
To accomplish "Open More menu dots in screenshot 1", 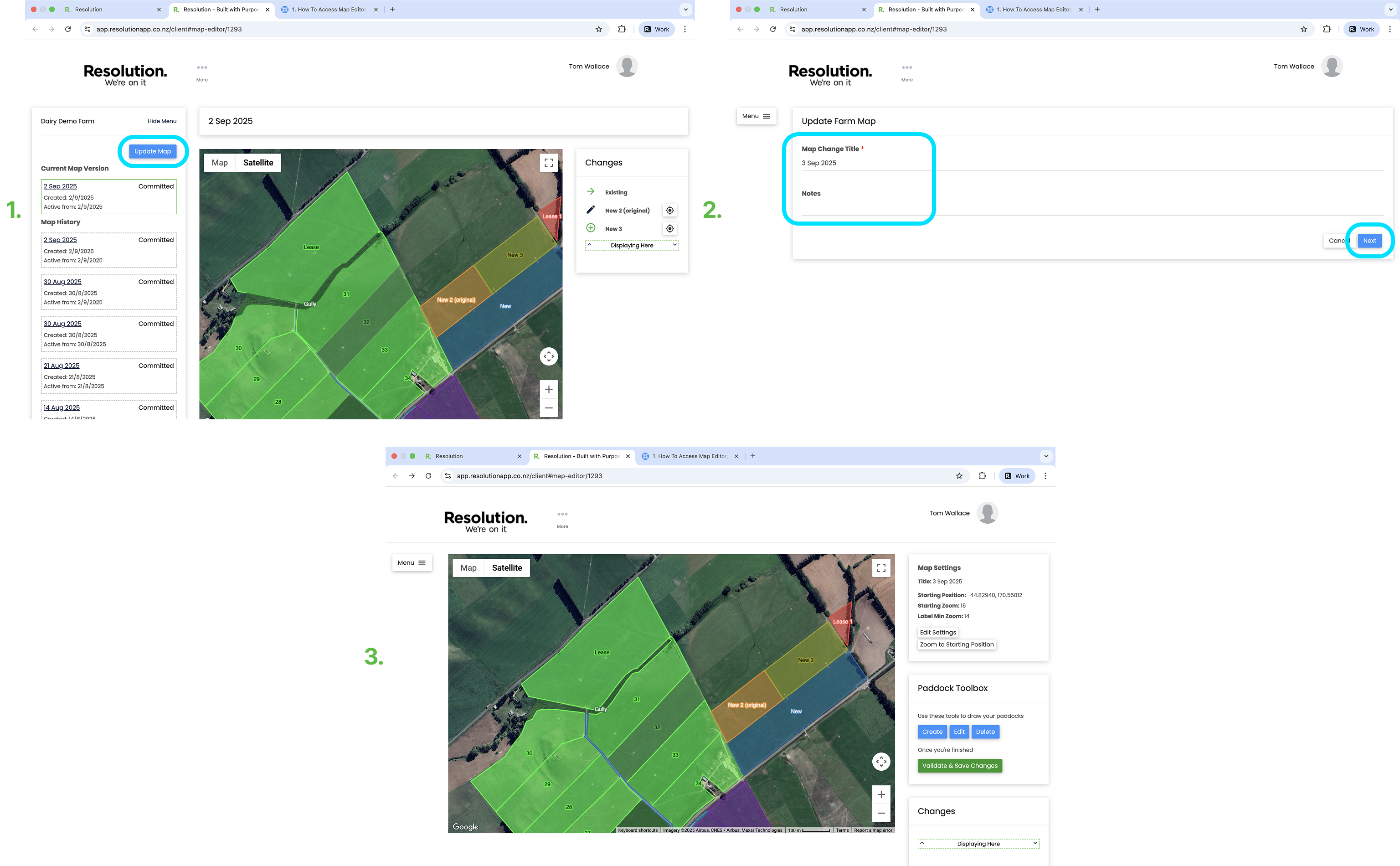I will coord(202,67).
